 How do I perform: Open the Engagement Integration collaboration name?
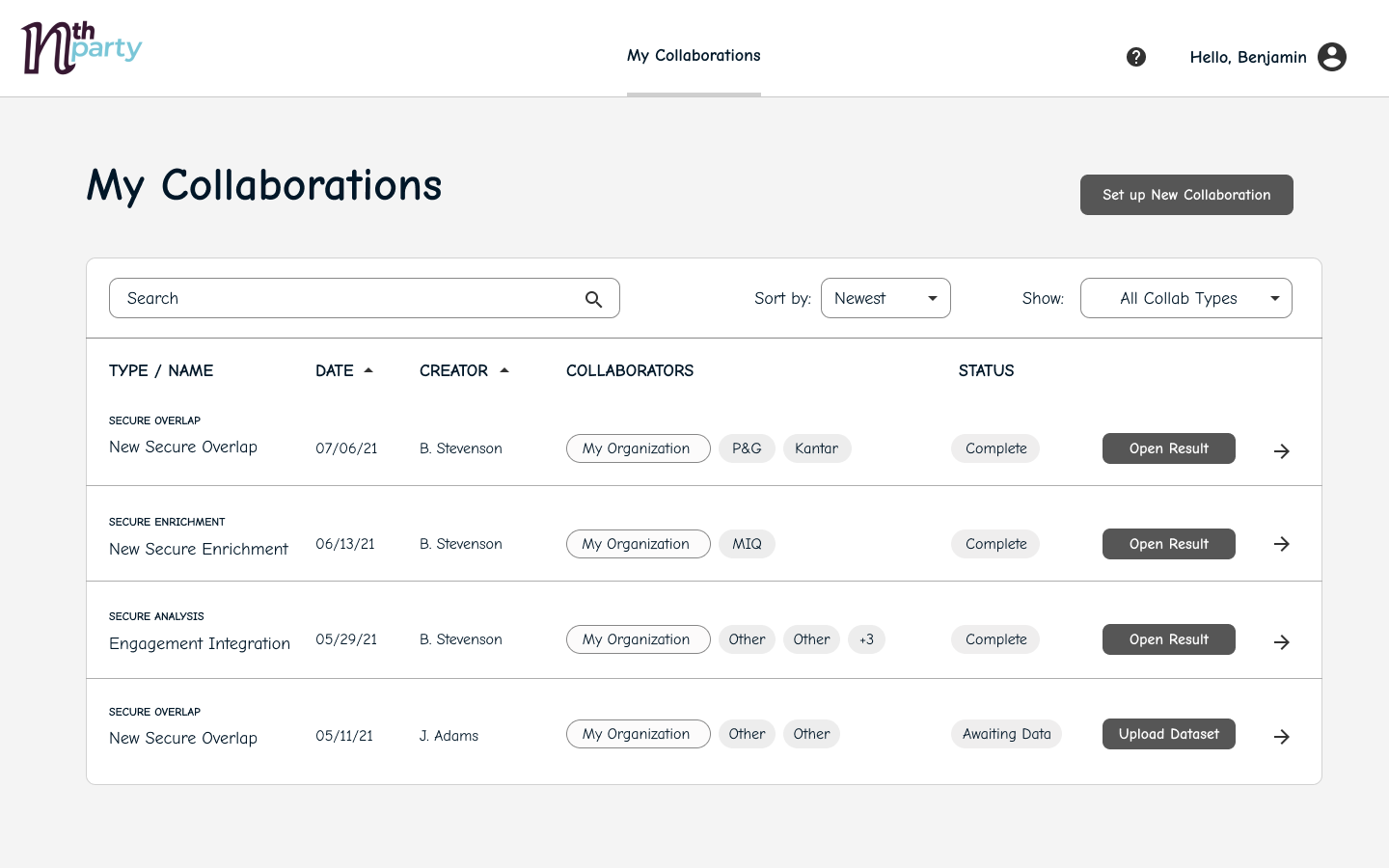point(200,643)
